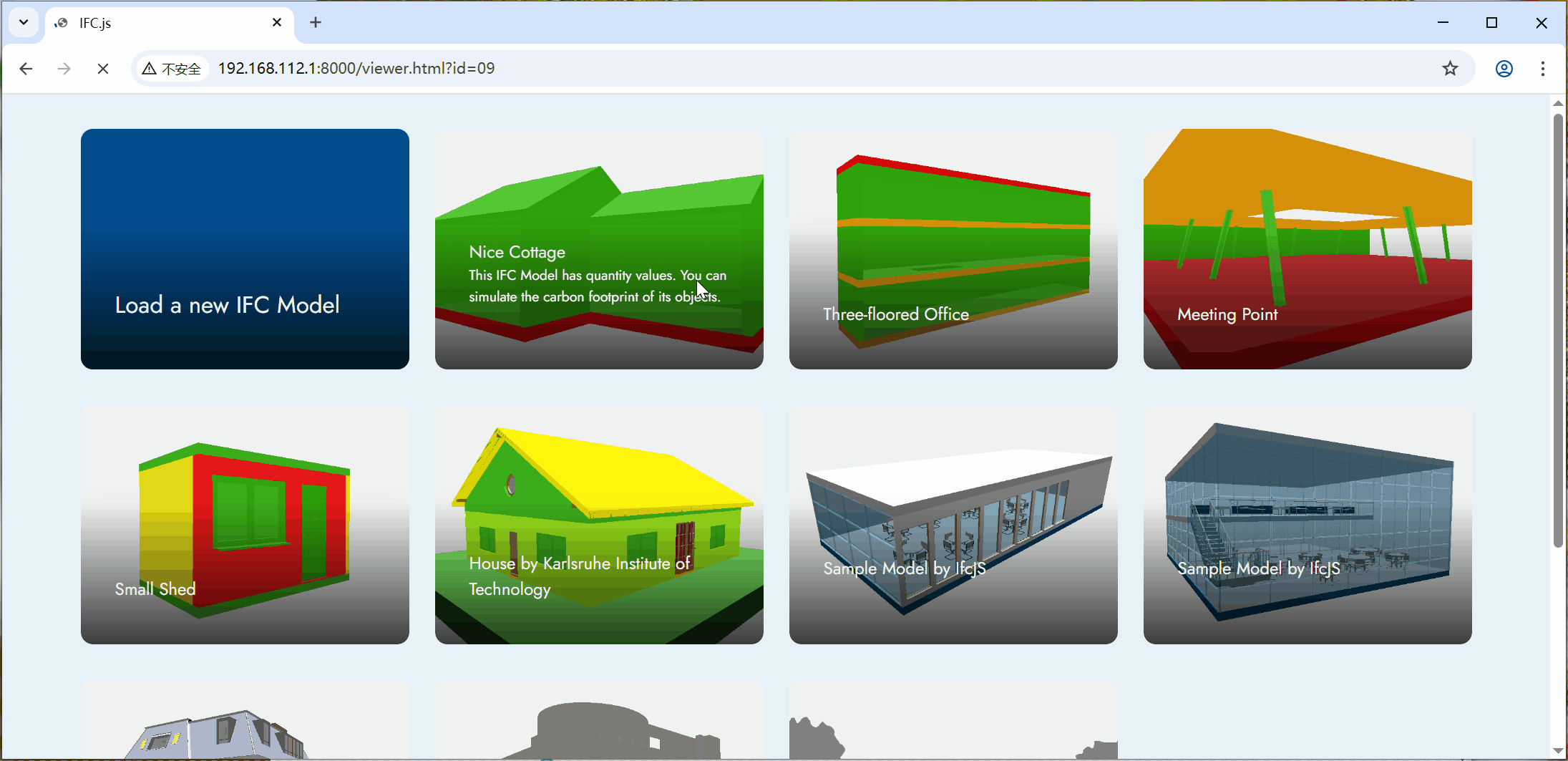Screen dimensions: 1568x761
Task: Open a new browser tab
Action: tap(316, 23)
